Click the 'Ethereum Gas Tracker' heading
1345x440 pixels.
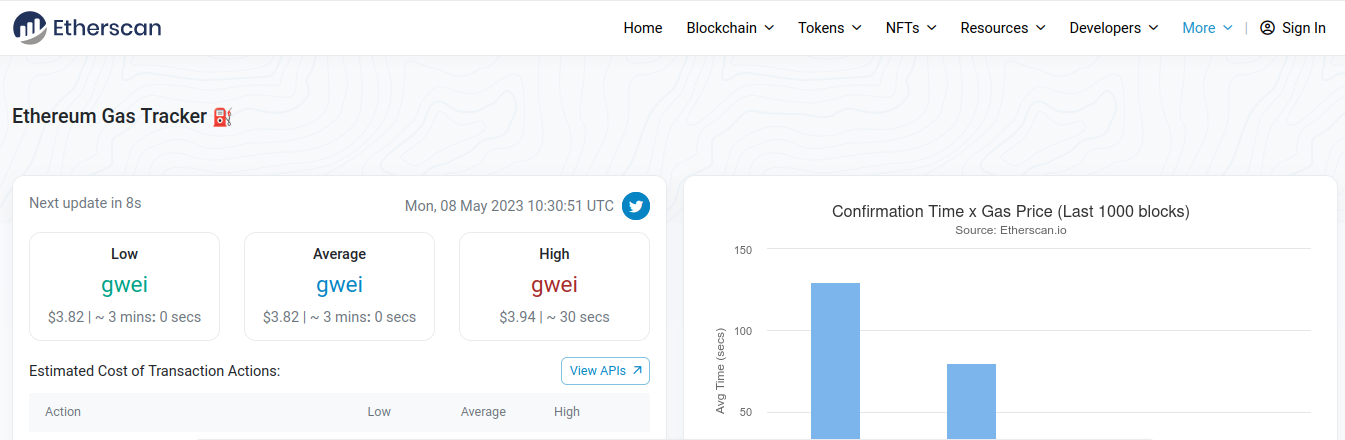pos(109,117)
